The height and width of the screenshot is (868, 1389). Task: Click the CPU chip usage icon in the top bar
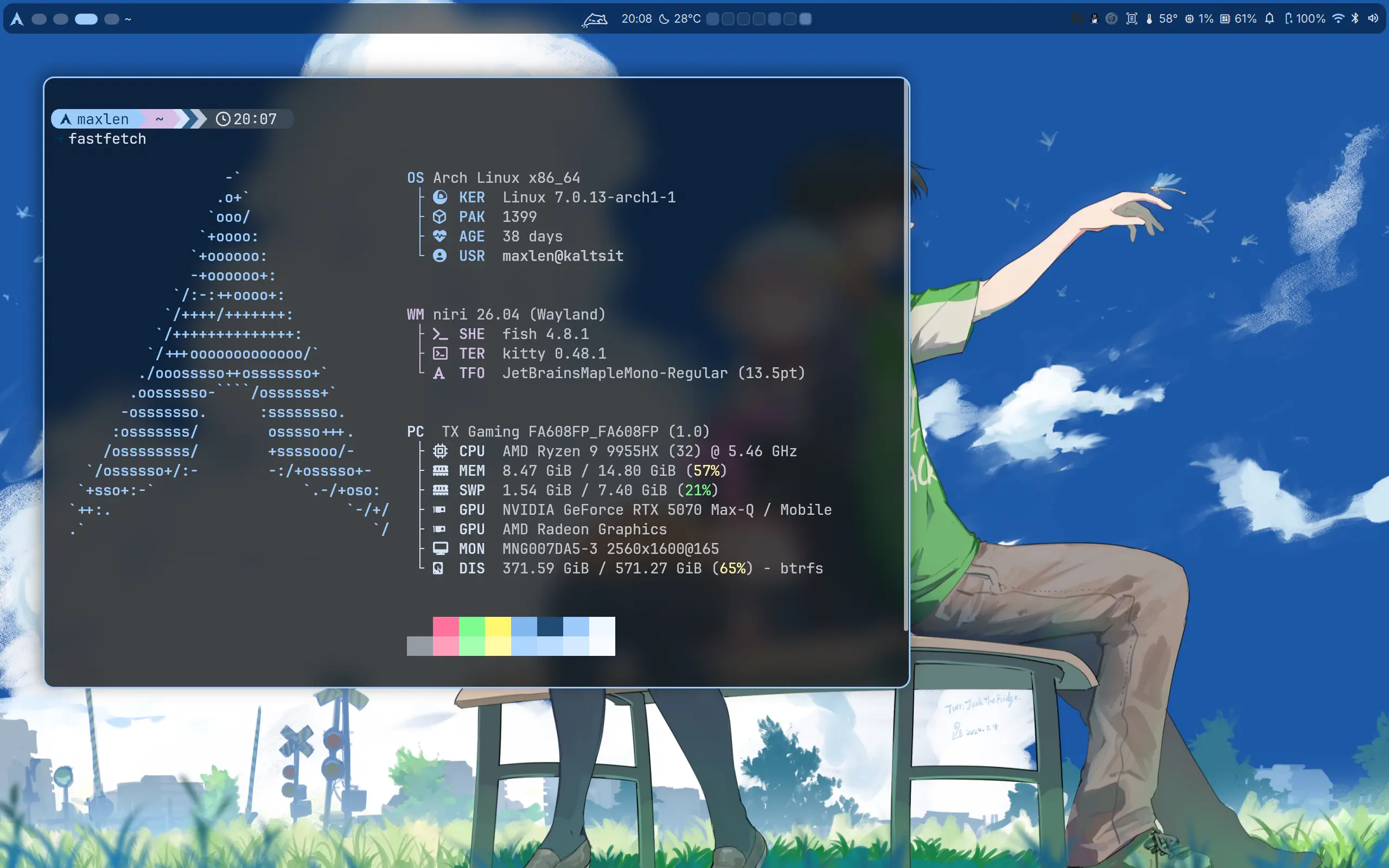(x=1190, y=19)
